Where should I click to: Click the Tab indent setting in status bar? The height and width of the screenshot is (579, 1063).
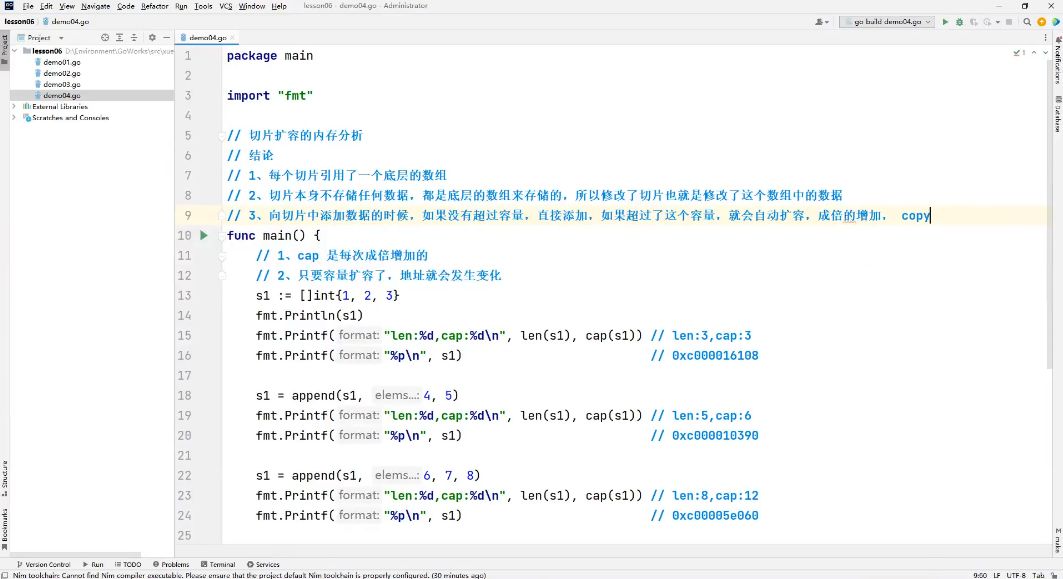(1038, 575)
